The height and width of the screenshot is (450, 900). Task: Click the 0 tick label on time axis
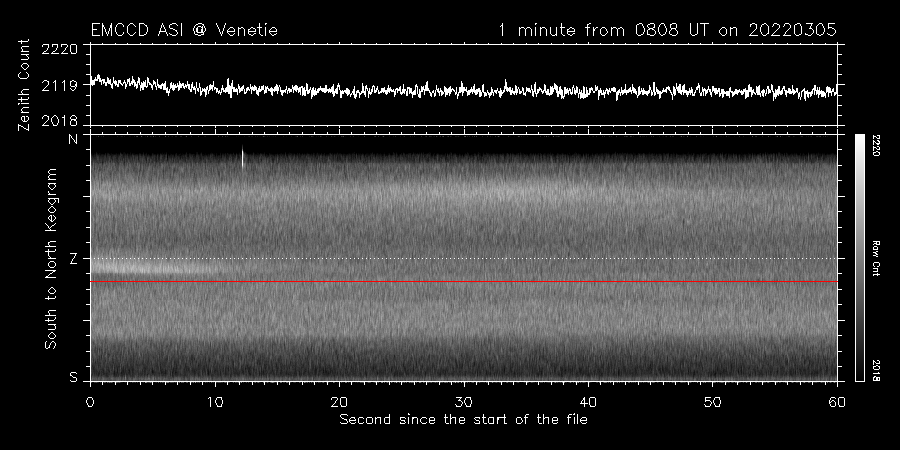coord(90,402)
